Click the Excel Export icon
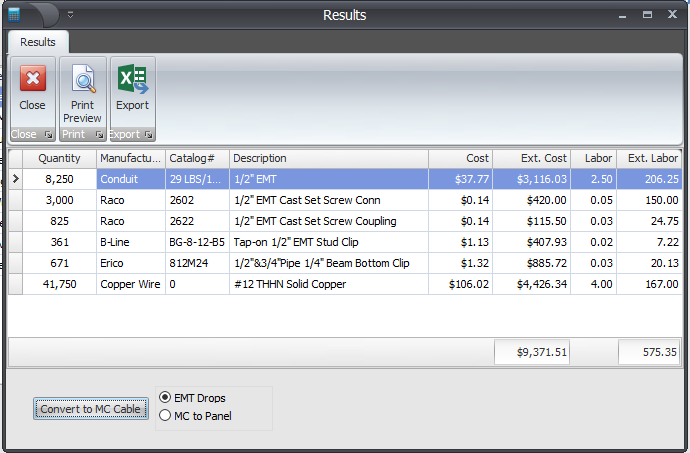690x453 pixels. [x=132, y=81]
